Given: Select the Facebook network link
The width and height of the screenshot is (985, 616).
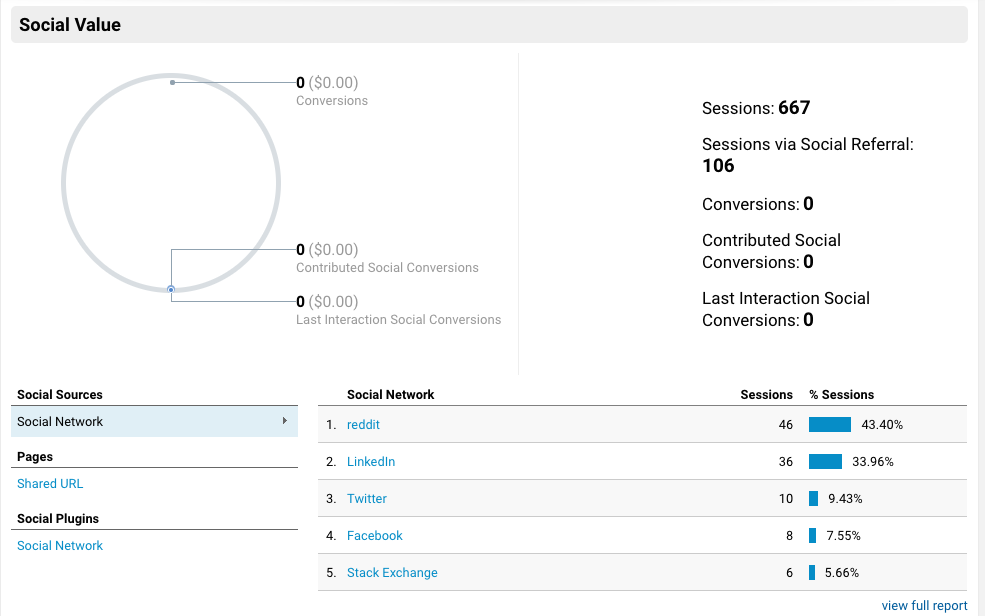Looking at the screenshot, I should tap(375, 535).
